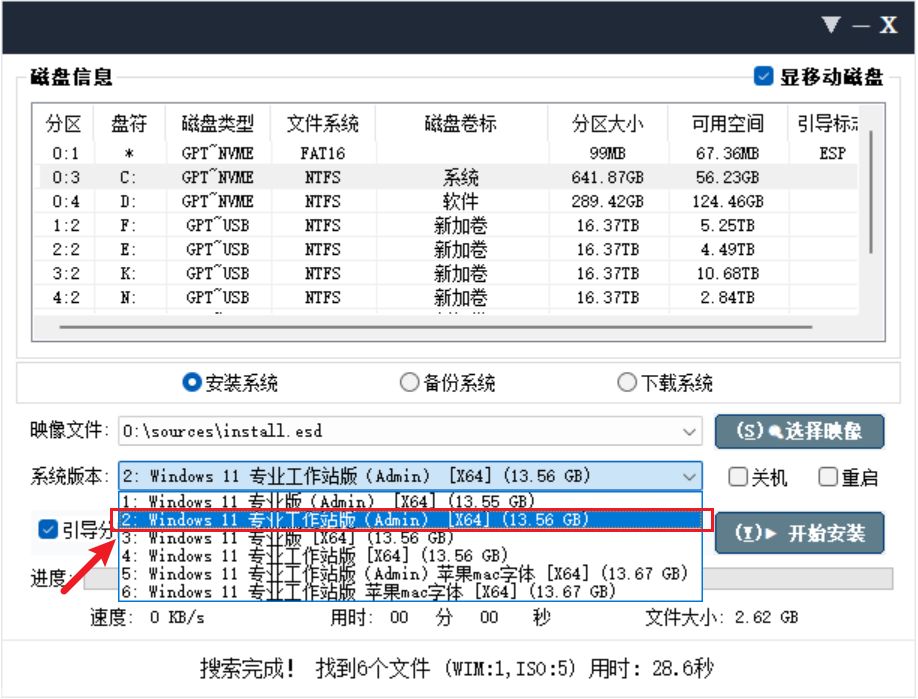918x699 pixels.
Task: Choose option 6: 专业工作站版 苹果mac字体
Action: tap(410, 591)
